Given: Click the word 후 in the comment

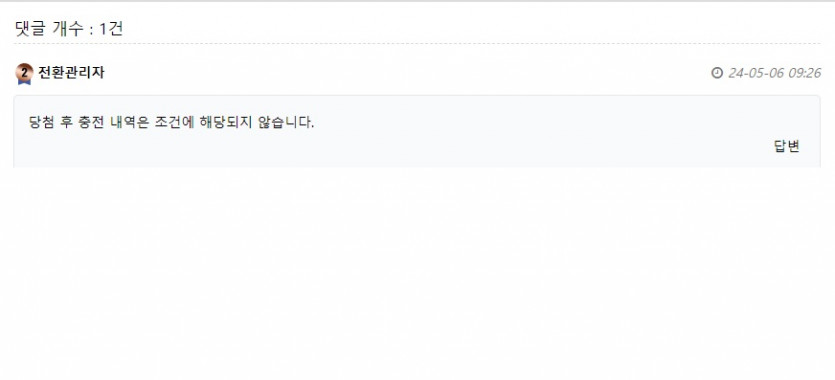Looking at the screenshot, I should (66, 122).
